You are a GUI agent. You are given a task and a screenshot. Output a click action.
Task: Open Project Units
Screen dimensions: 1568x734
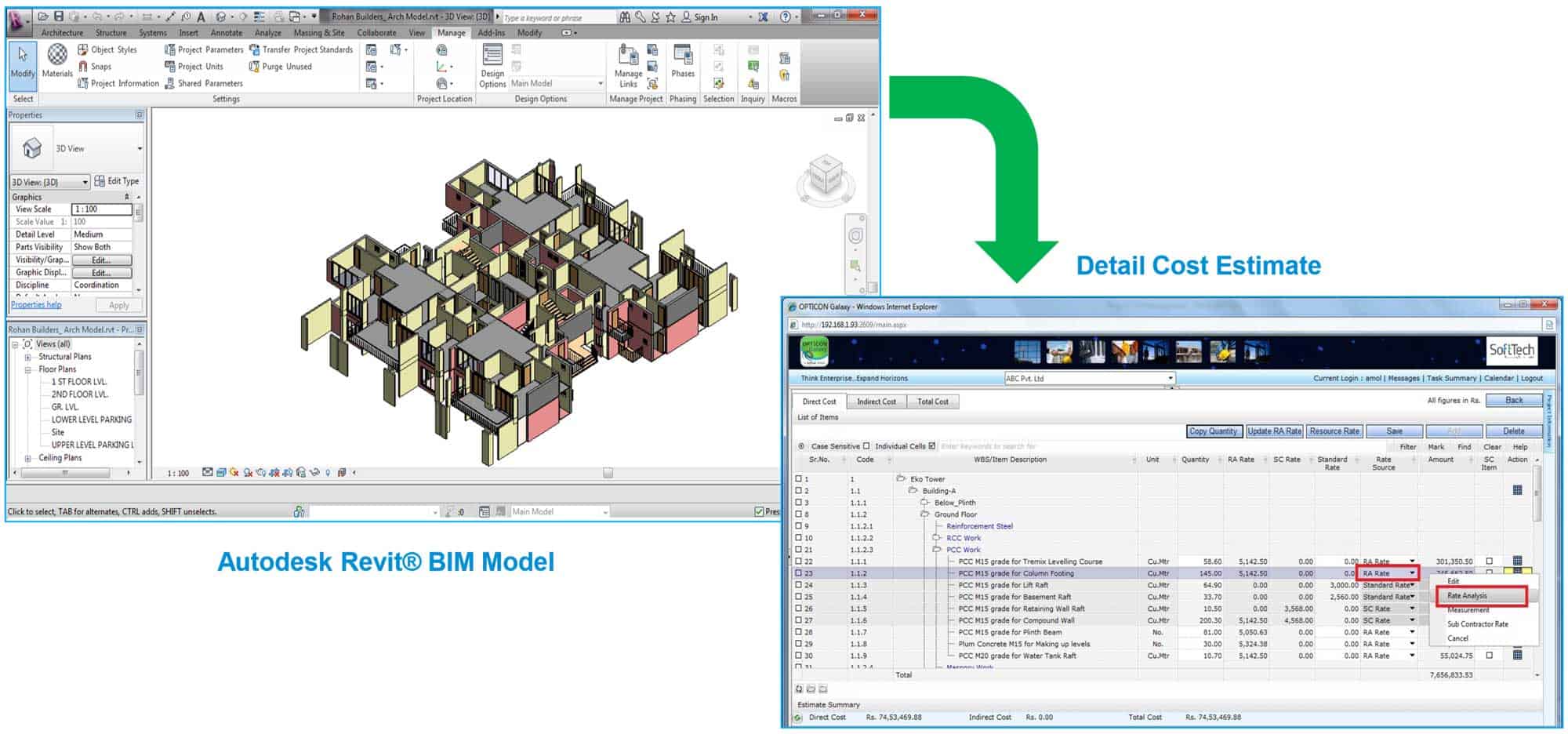tap(194, 67)
